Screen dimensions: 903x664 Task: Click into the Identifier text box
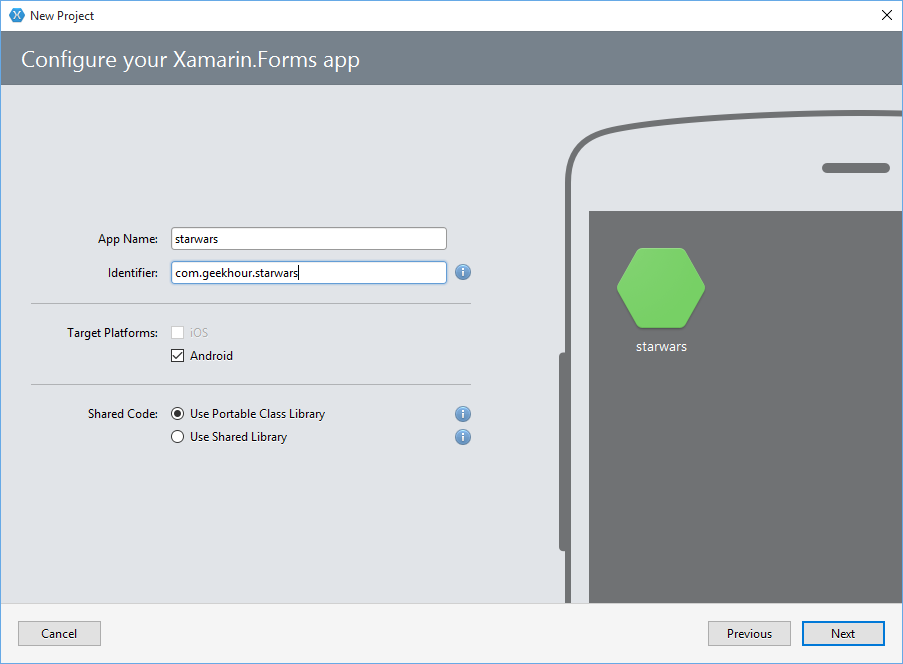click(x=309, y=272)
